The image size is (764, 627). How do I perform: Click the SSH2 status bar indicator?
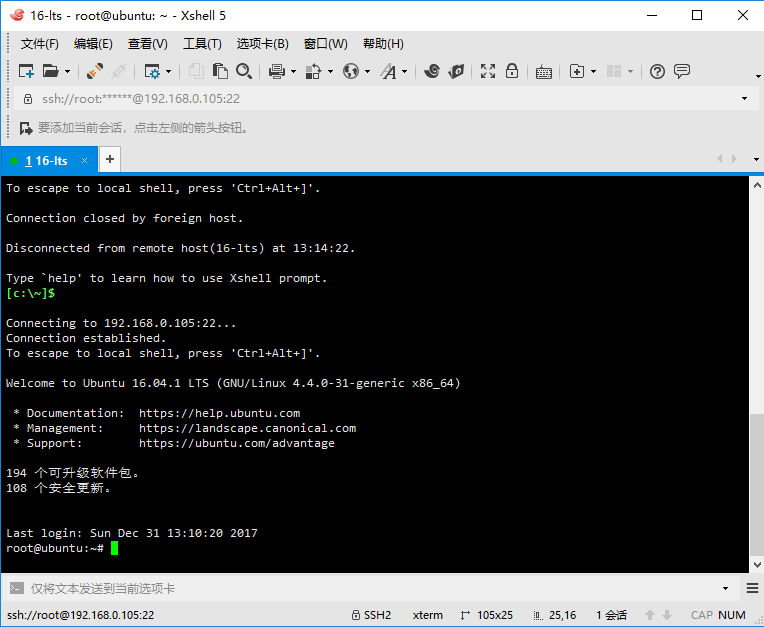tap(372, 615)
